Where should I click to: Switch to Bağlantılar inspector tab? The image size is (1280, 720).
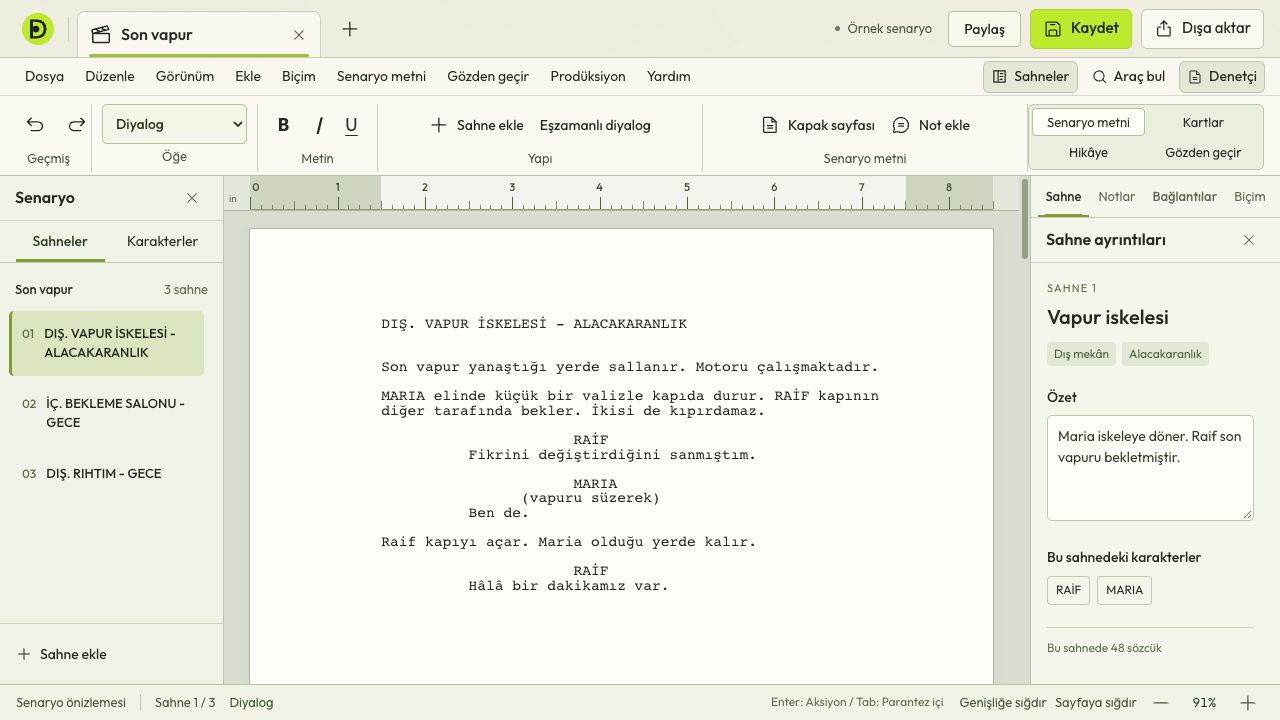pyautogui.click(x=1184, y=196)
